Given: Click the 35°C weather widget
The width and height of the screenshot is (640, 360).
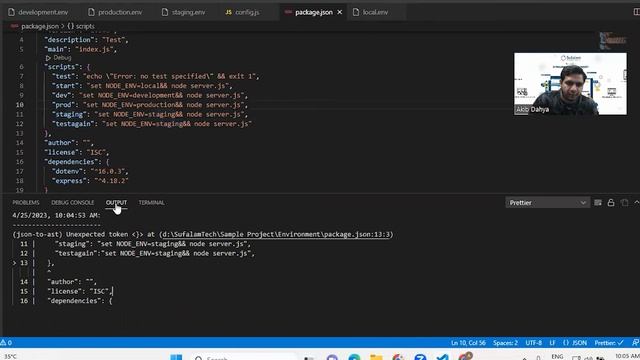Looking at the screenshot, I should tap(10, 357).
